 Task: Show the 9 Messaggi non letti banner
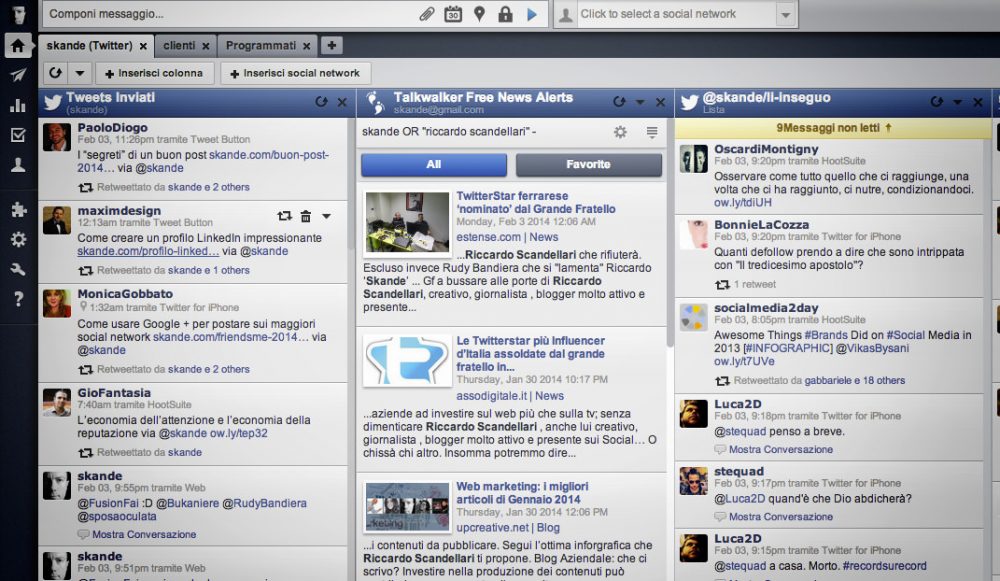pos(833,128)
